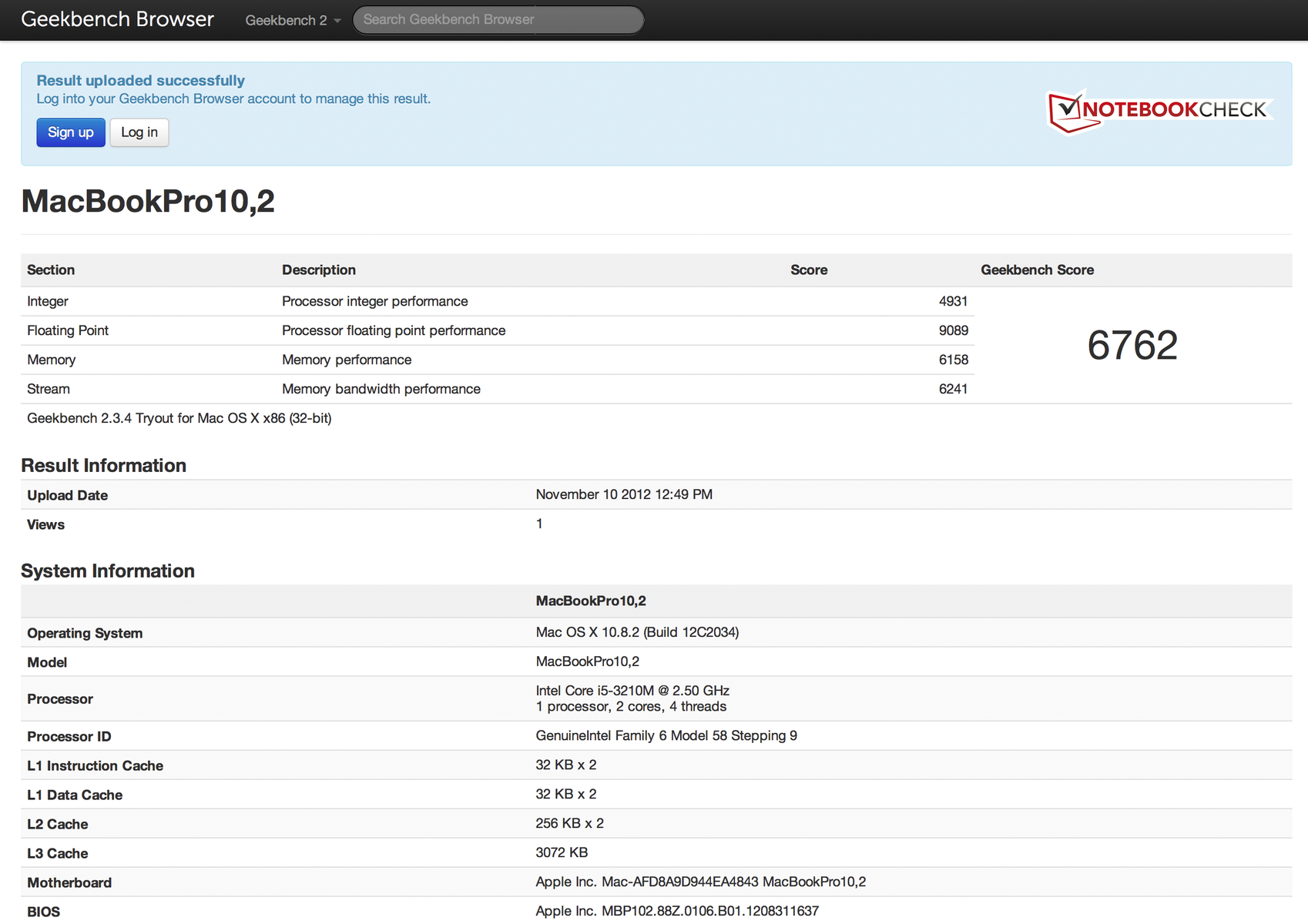Click the Section column header
The height and width of the screenshot is (924, 1308).
(51, 270)
